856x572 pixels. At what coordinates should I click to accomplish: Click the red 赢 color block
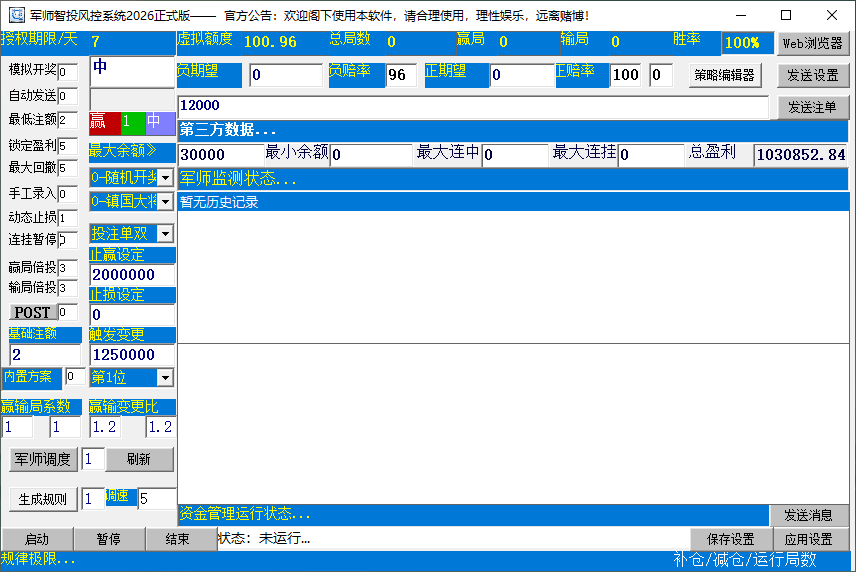[x=105, y=122]
